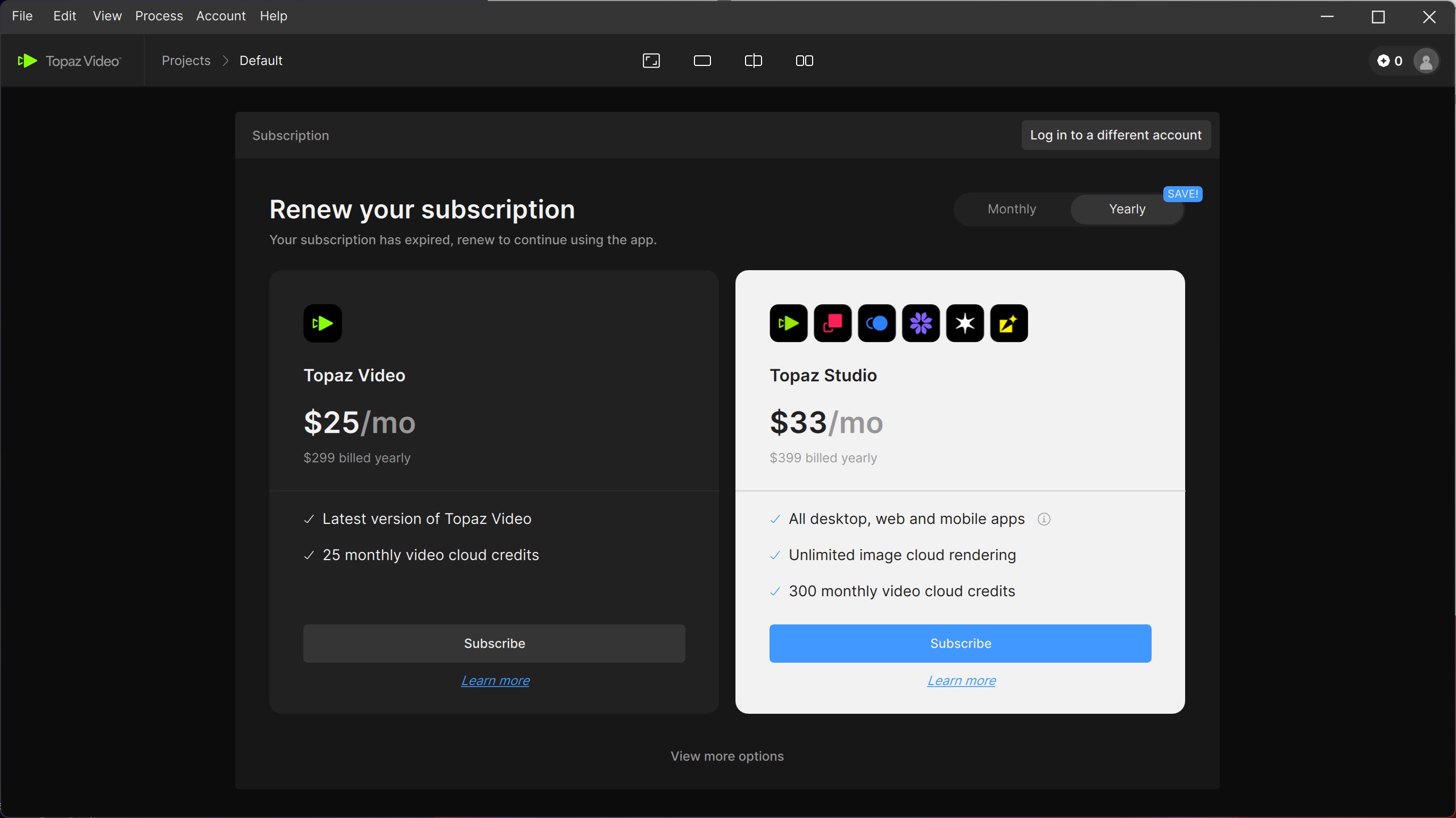The width and height of the screenshot is (1456, 818).
Task: Select the fullscreen preview view icon
Action: (651, 61)
